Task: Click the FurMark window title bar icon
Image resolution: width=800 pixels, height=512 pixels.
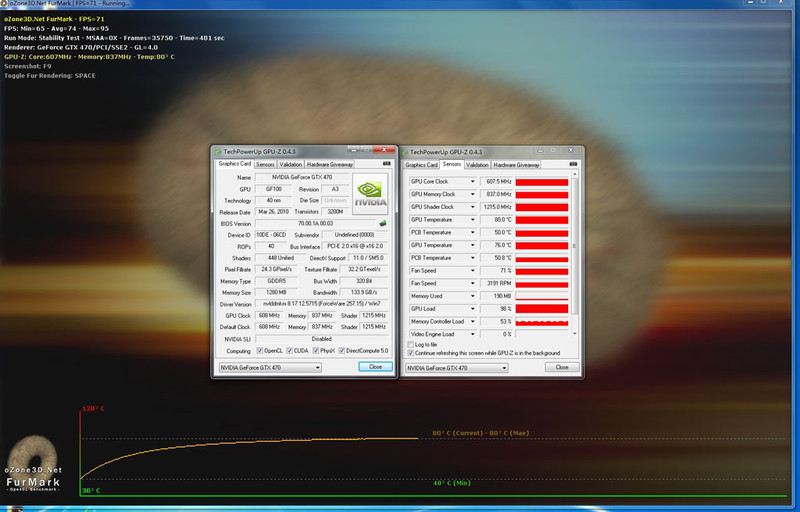Action: point(4,3)
